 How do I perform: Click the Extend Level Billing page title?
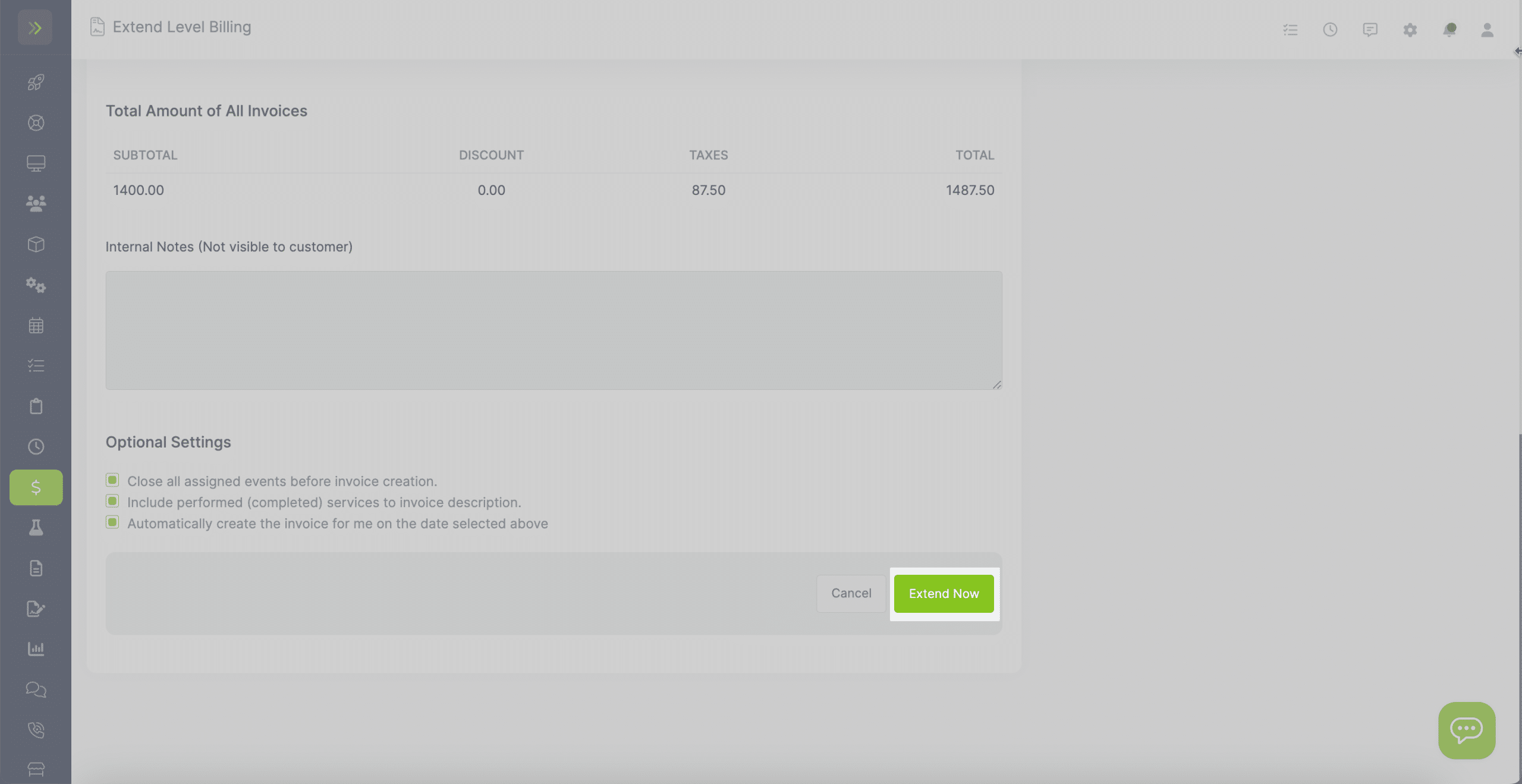pyautogui.click(x=182, y=27)
